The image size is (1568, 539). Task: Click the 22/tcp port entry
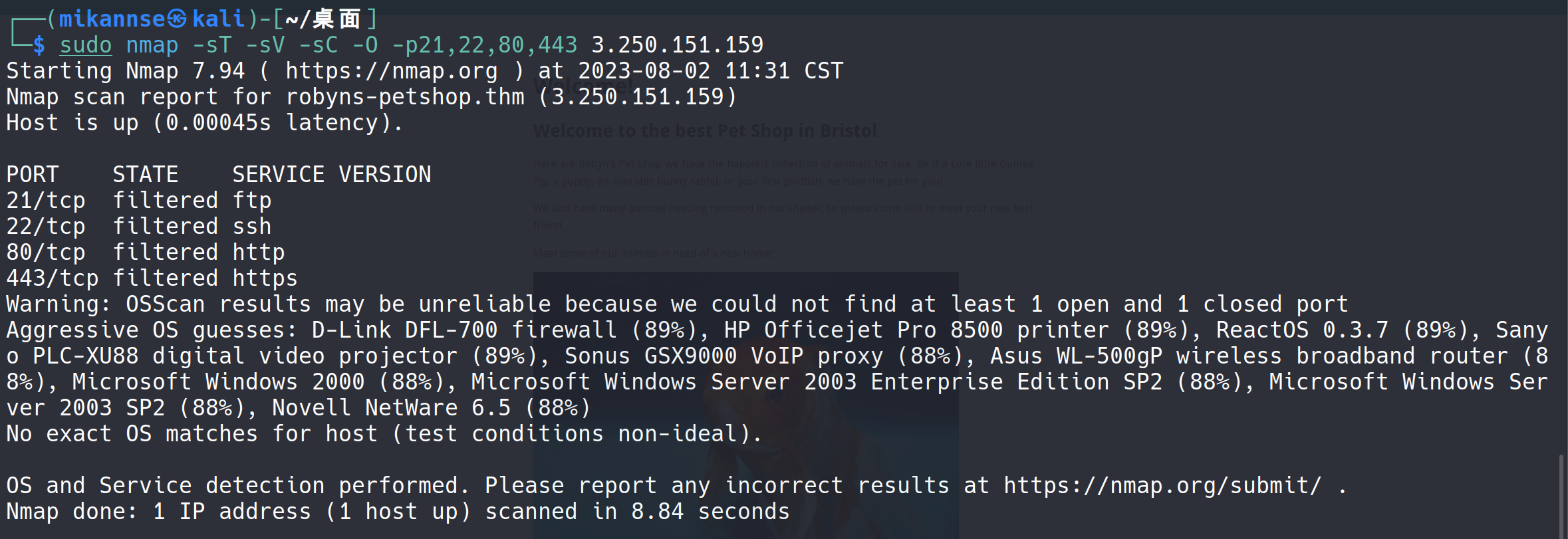pyautogui.click(x=46, y=227)
